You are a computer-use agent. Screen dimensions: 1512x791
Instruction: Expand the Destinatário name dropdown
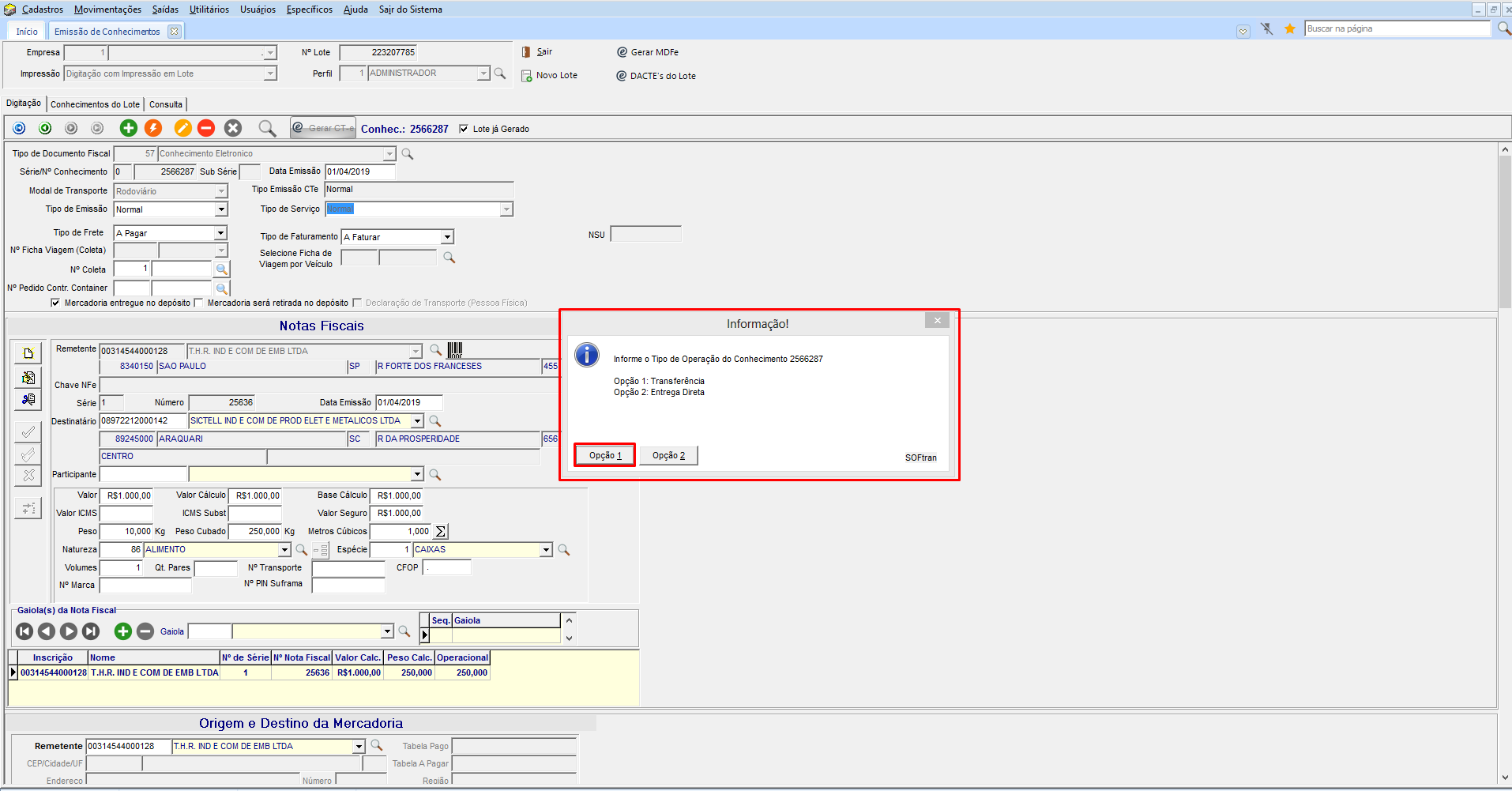click(x=418, y=421)
